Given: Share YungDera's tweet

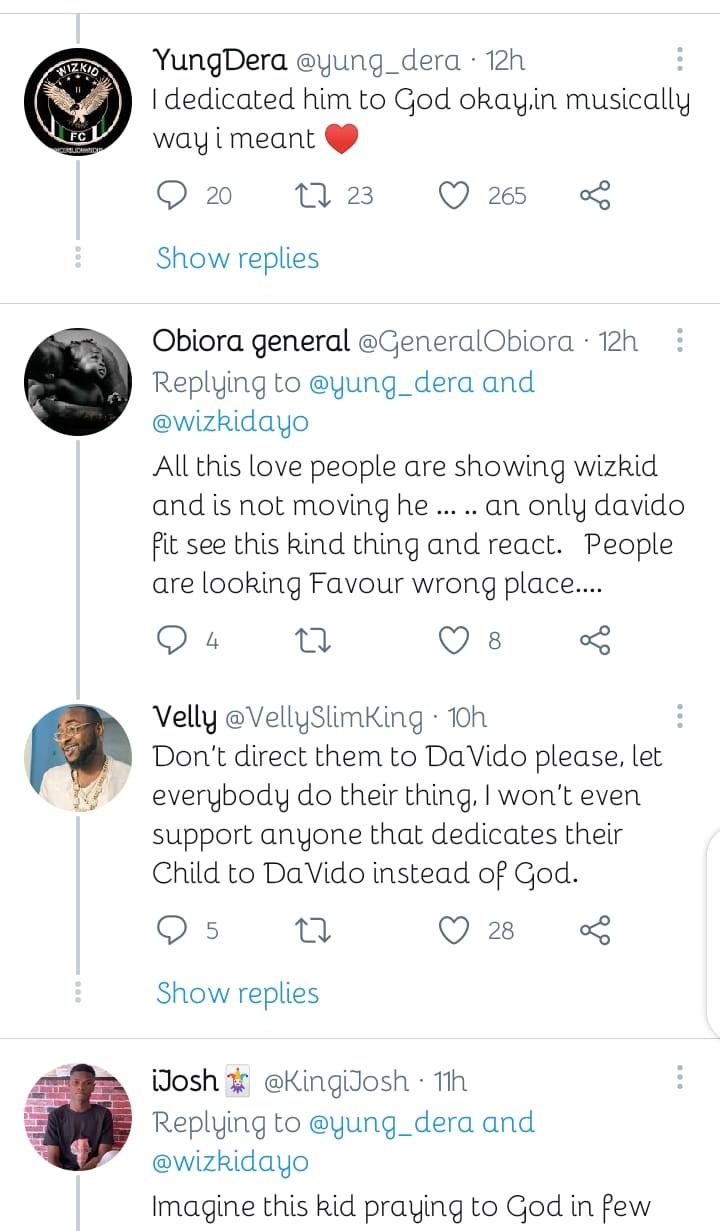Looking at the screenshot, I should pos(595,195).
